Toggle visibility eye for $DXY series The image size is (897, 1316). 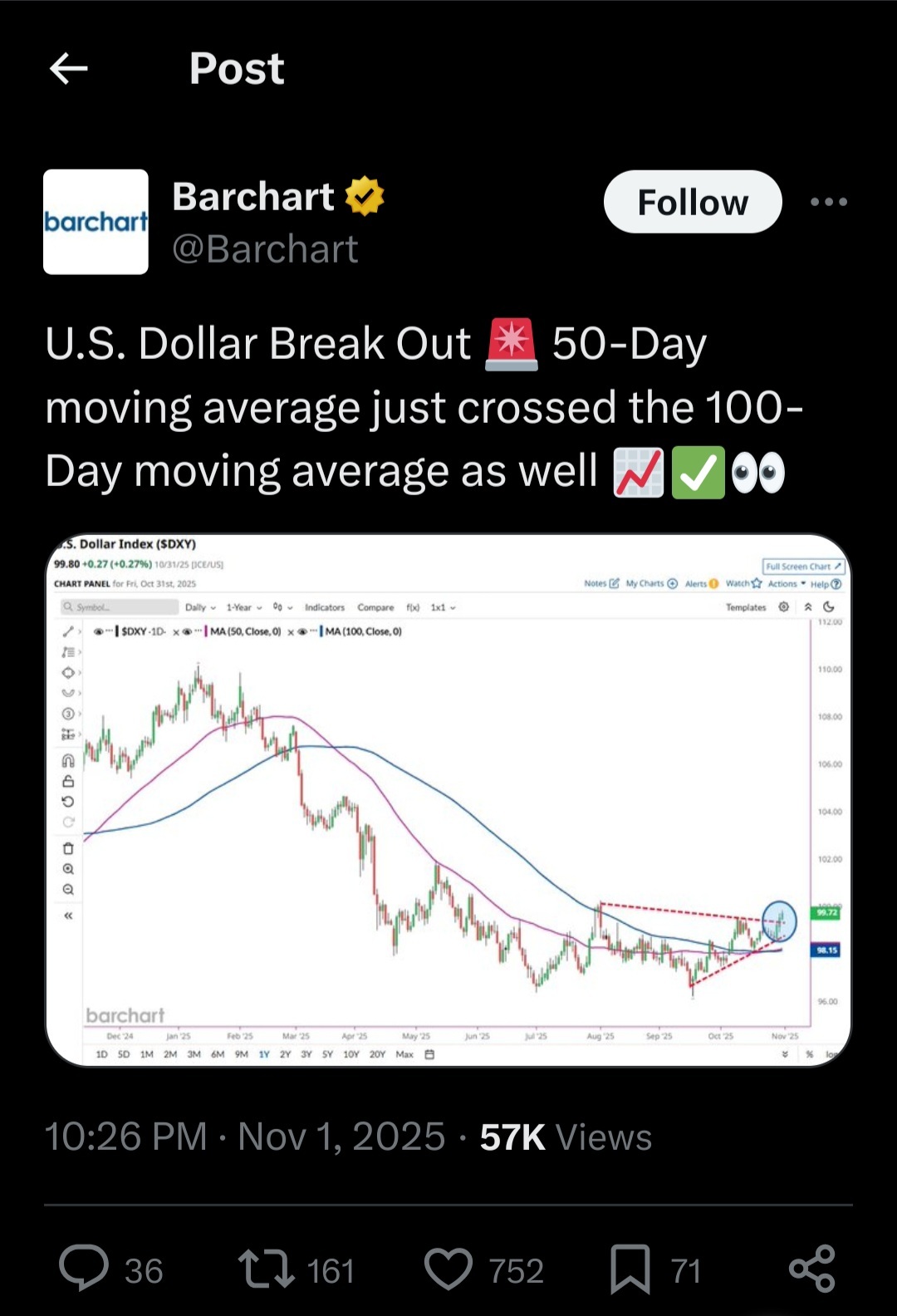[x=99, y=631]
